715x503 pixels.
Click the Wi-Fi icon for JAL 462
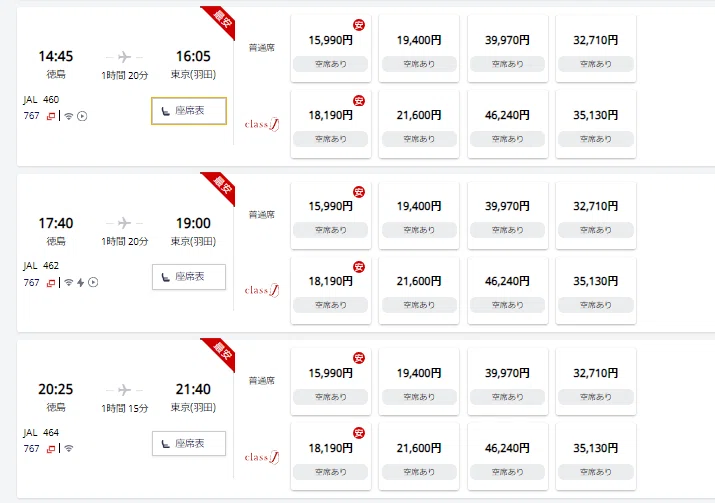(68, 282)
